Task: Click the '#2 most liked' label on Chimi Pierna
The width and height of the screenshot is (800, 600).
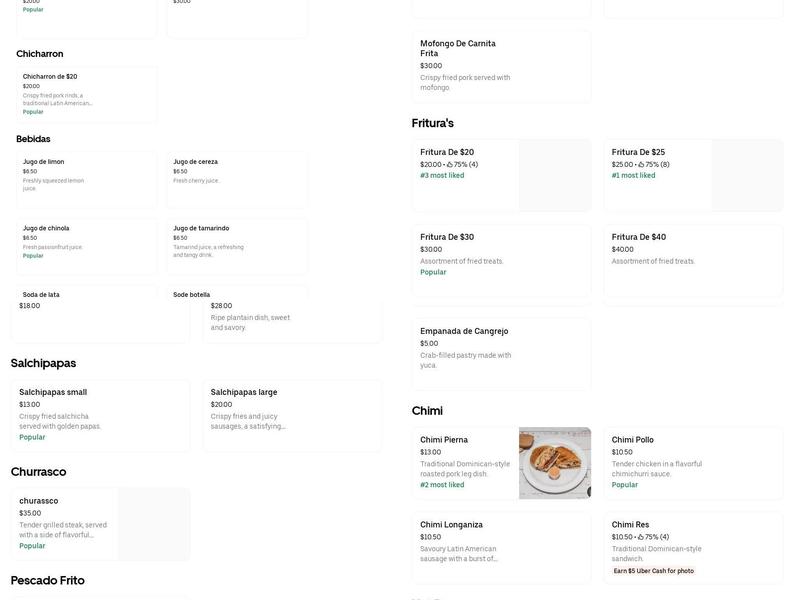Action: [441, 483]
